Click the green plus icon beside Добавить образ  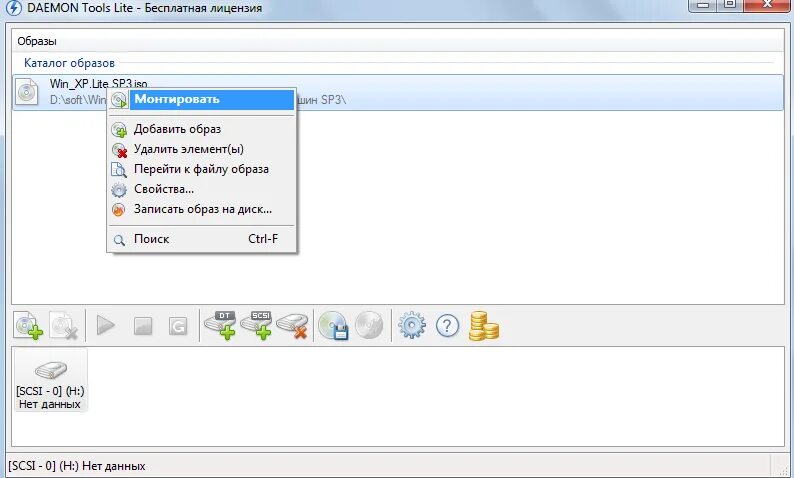pos(119,130)
